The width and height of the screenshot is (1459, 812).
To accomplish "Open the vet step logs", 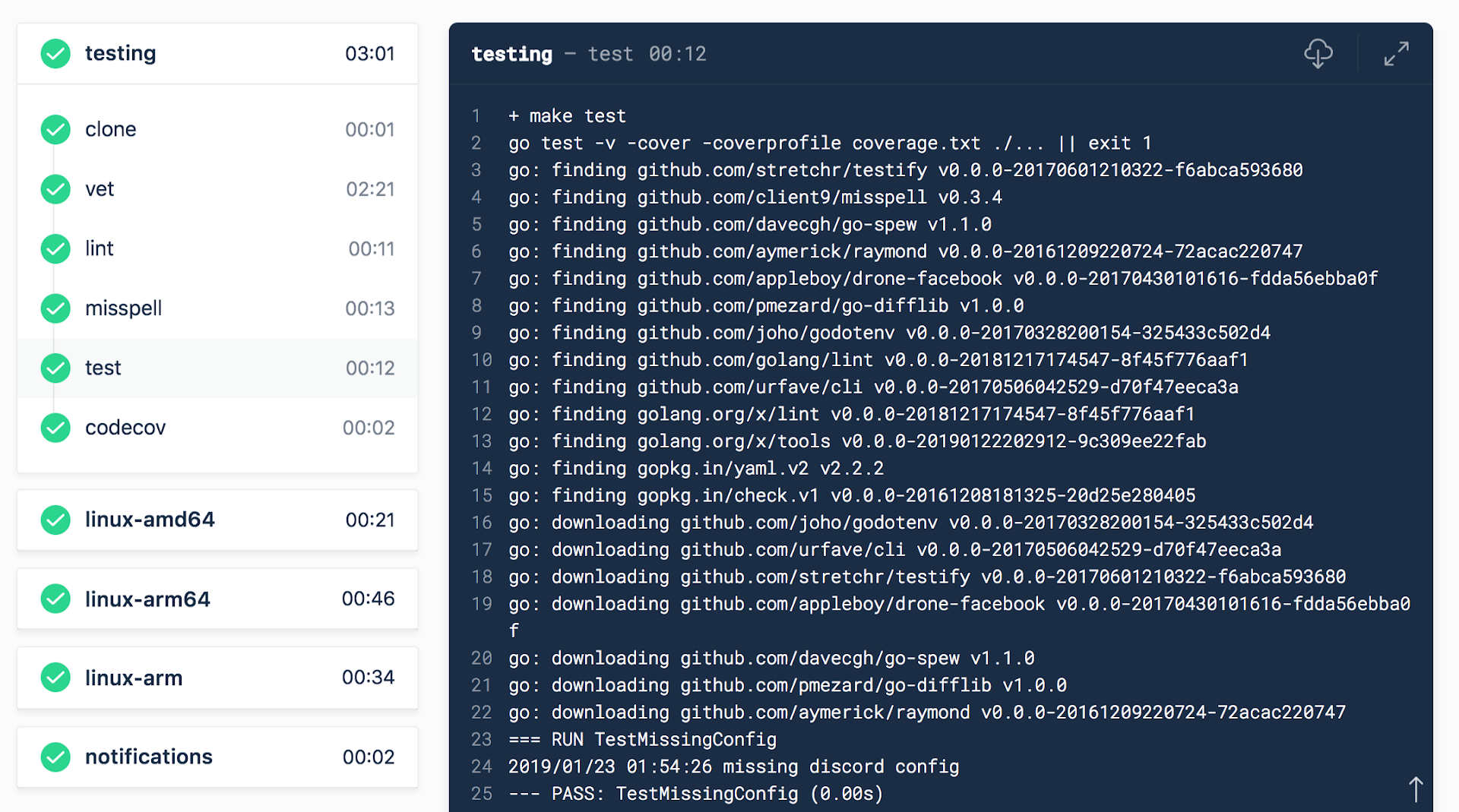I will [x=217, y=189].
